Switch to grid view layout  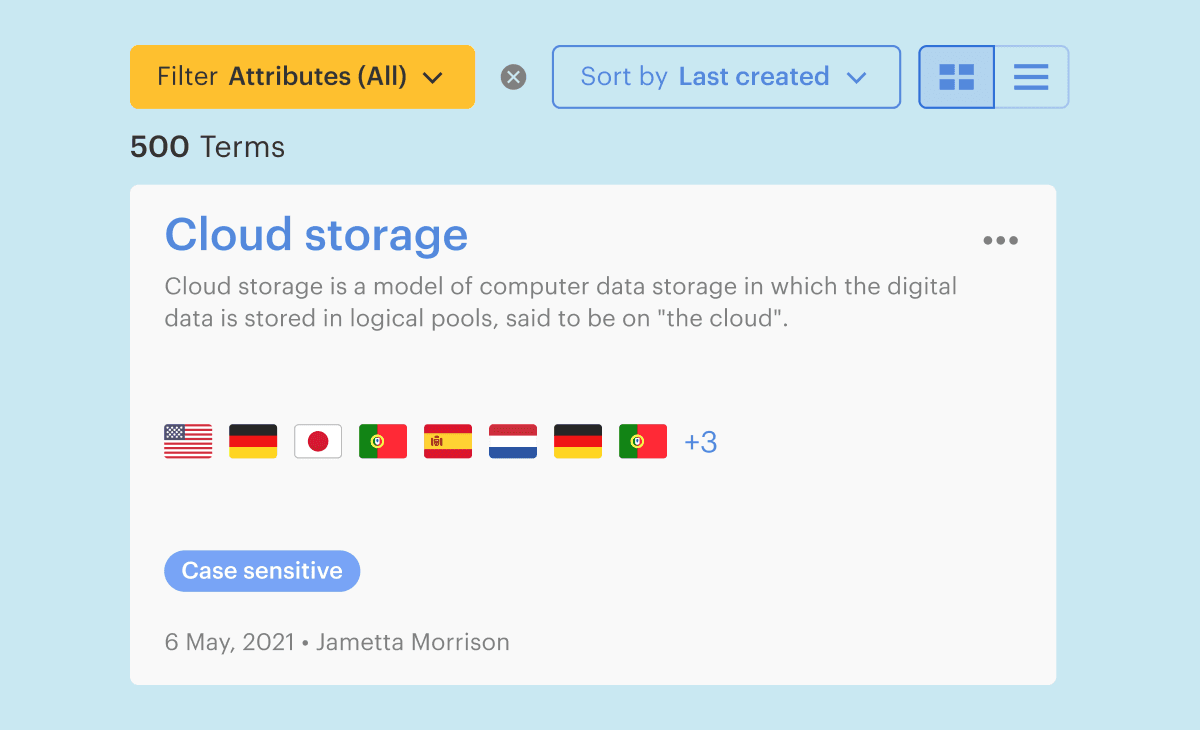pyautogui.click(x=957, y=77)
